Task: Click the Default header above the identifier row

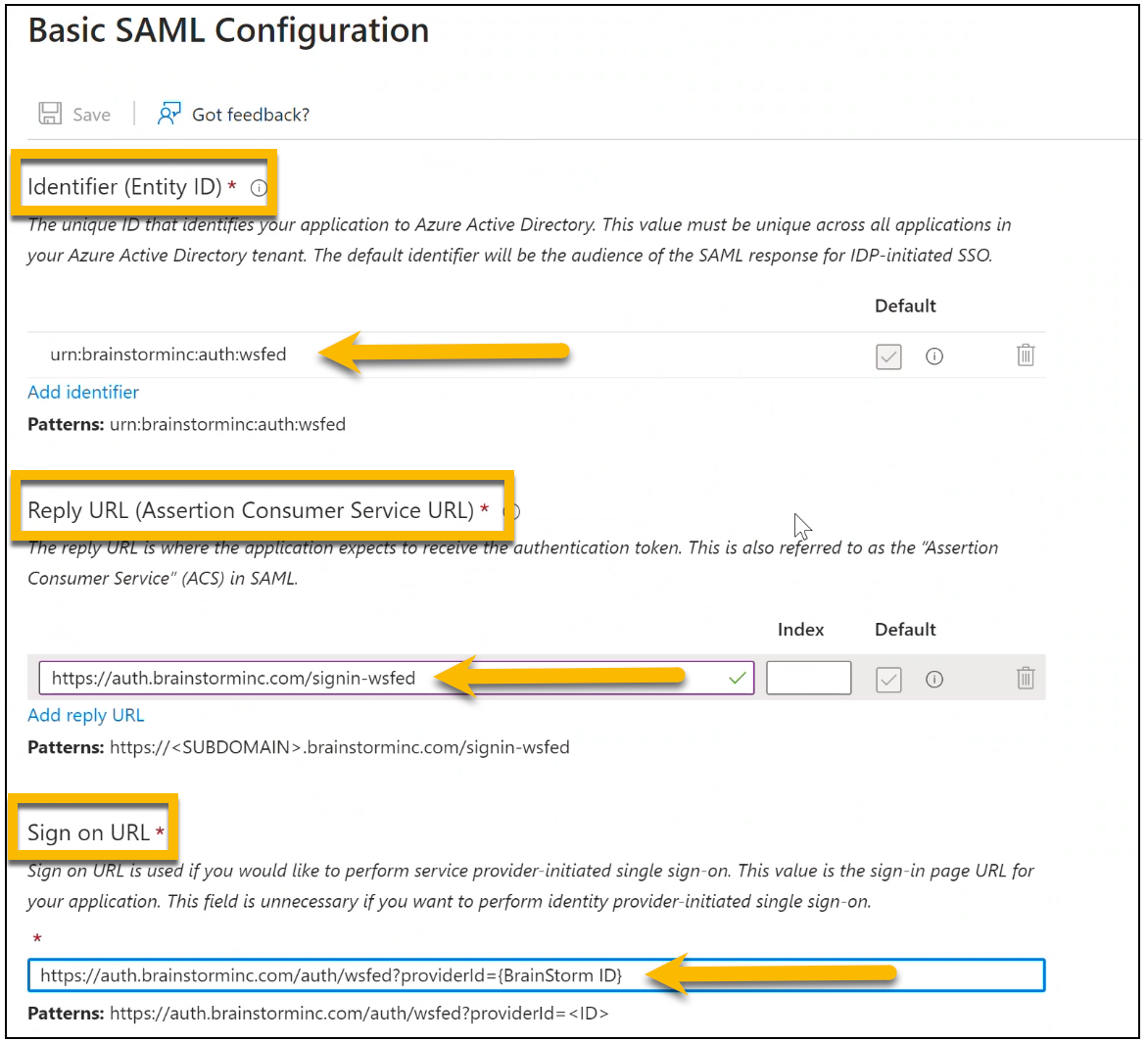Action: [x=905, y=306]
